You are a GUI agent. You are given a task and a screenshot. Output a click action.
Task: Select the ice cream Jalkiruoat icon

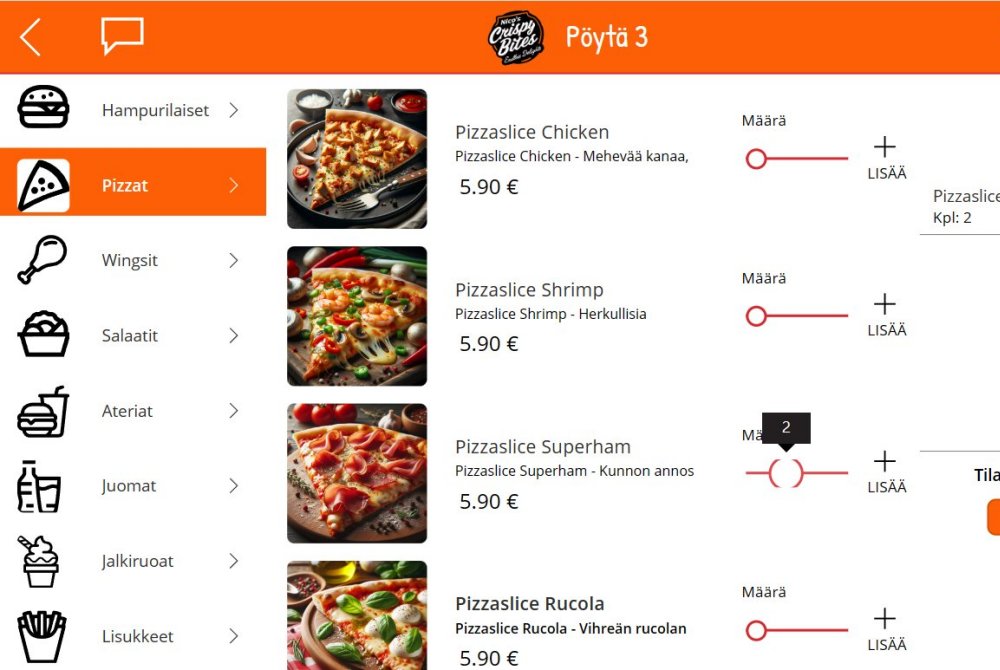(40, 561)
